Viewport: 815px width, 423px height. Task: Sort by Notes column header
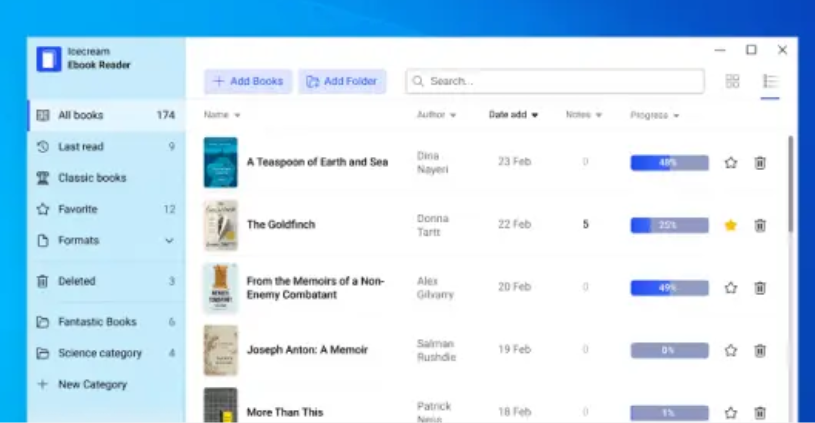(584, 115)
